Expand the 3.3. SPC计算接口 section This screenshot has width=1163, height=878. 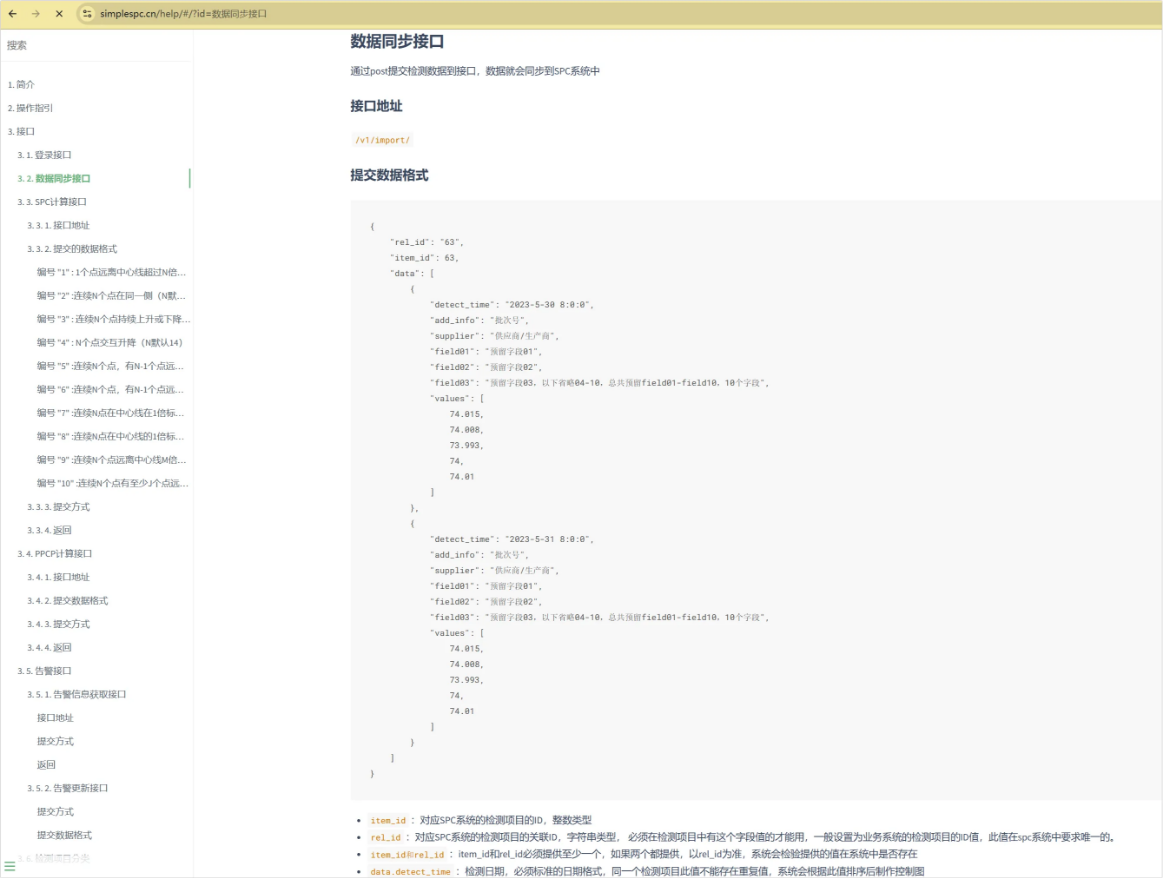(x=52, y=202)
